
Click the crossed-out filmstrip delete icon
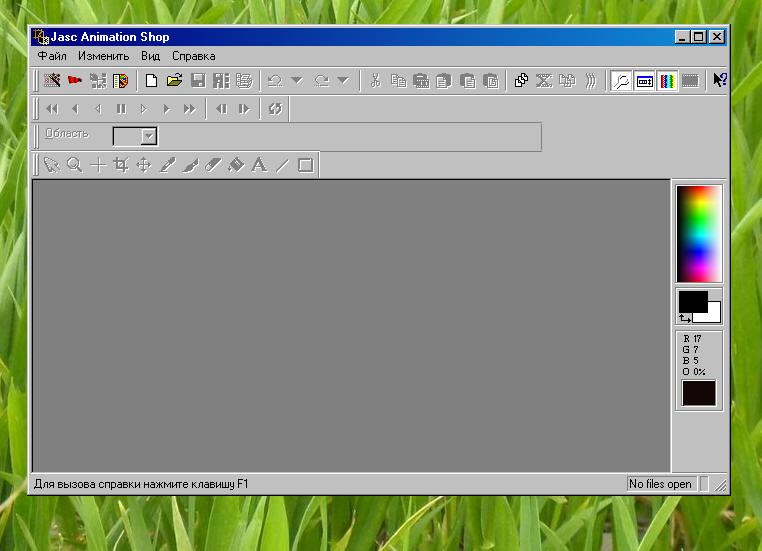544,81
